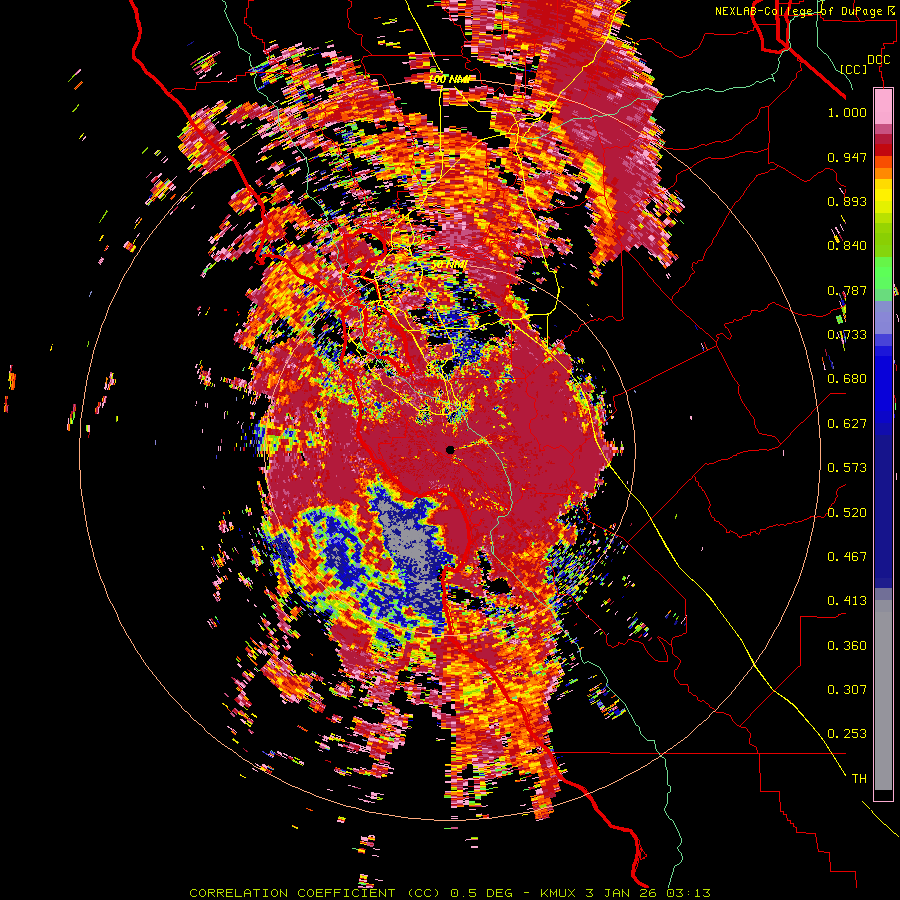
Task: Click the 100 NMI range ring label
Action: pyautogui.click(x=449, y=79)
